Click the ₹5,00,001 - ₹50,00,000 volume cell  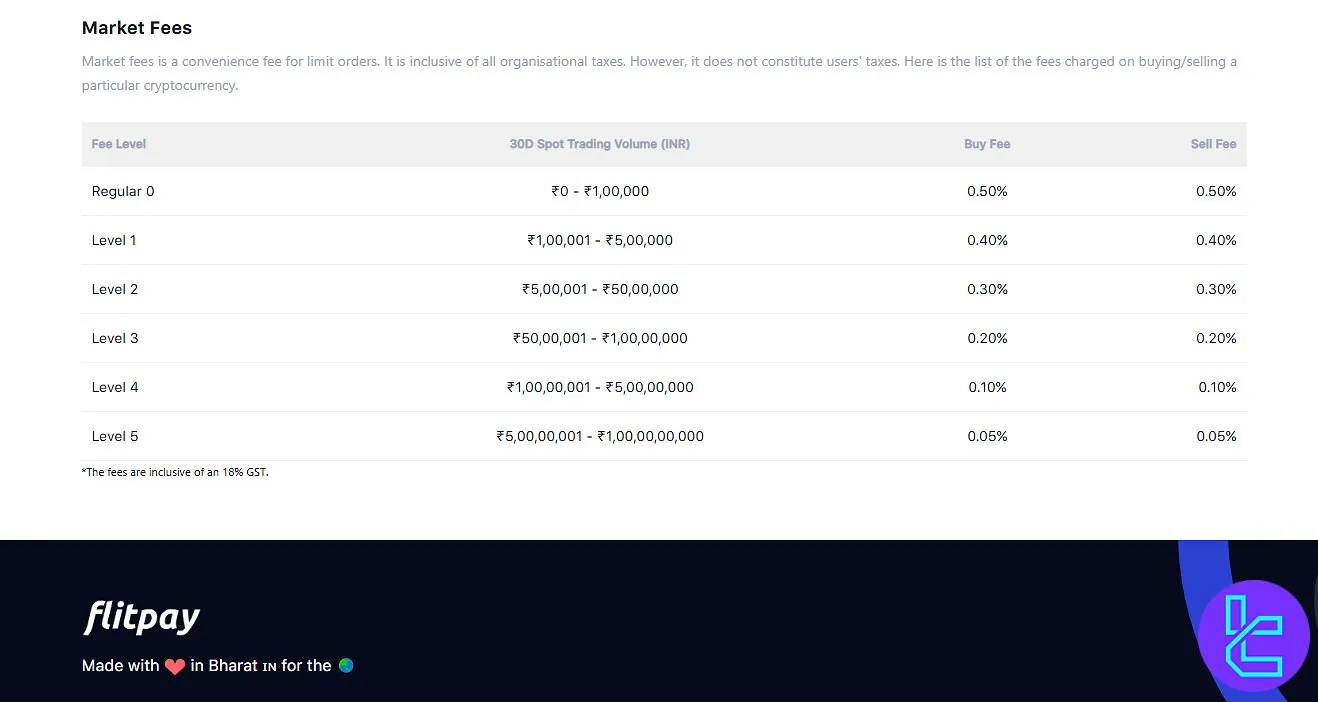tap(600, 289)
